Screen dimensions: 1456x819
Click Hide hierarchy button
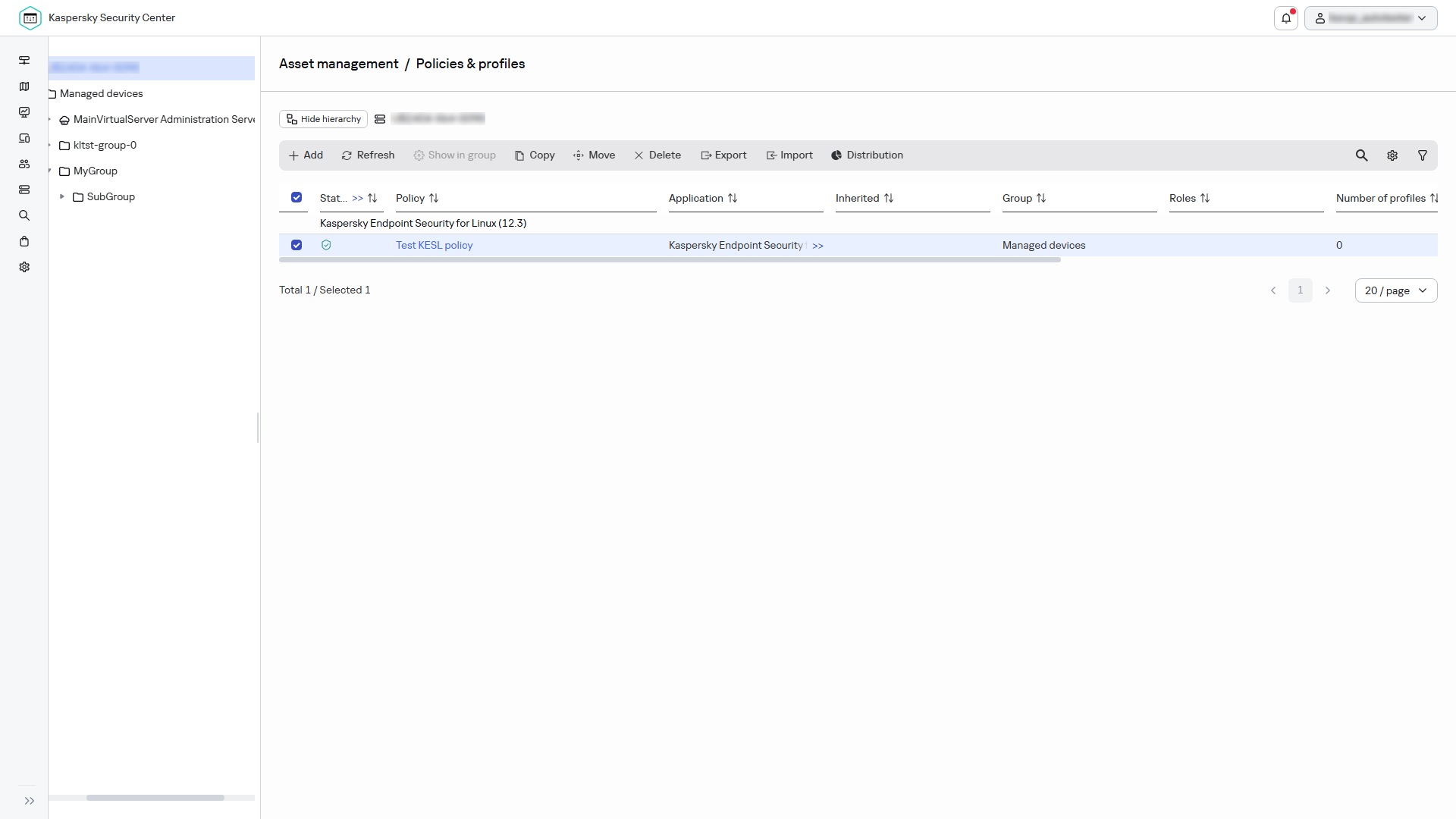pos(323,119)
